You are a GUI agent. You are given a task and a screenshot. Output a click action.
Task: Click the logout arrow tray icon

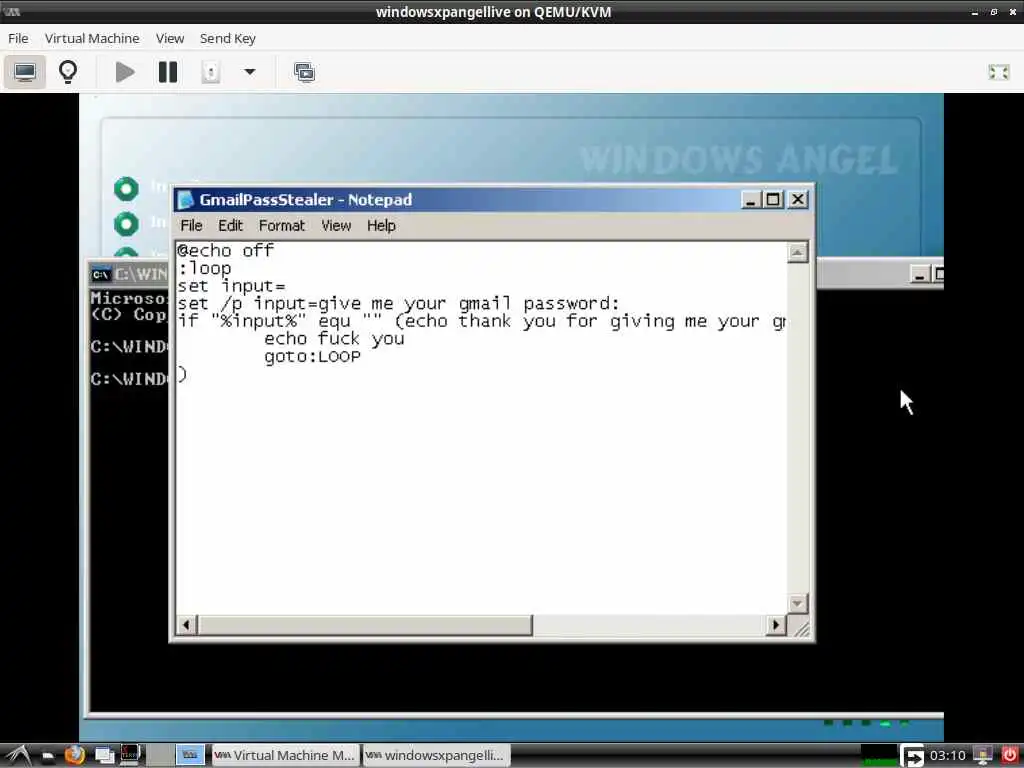pos(912,756)
